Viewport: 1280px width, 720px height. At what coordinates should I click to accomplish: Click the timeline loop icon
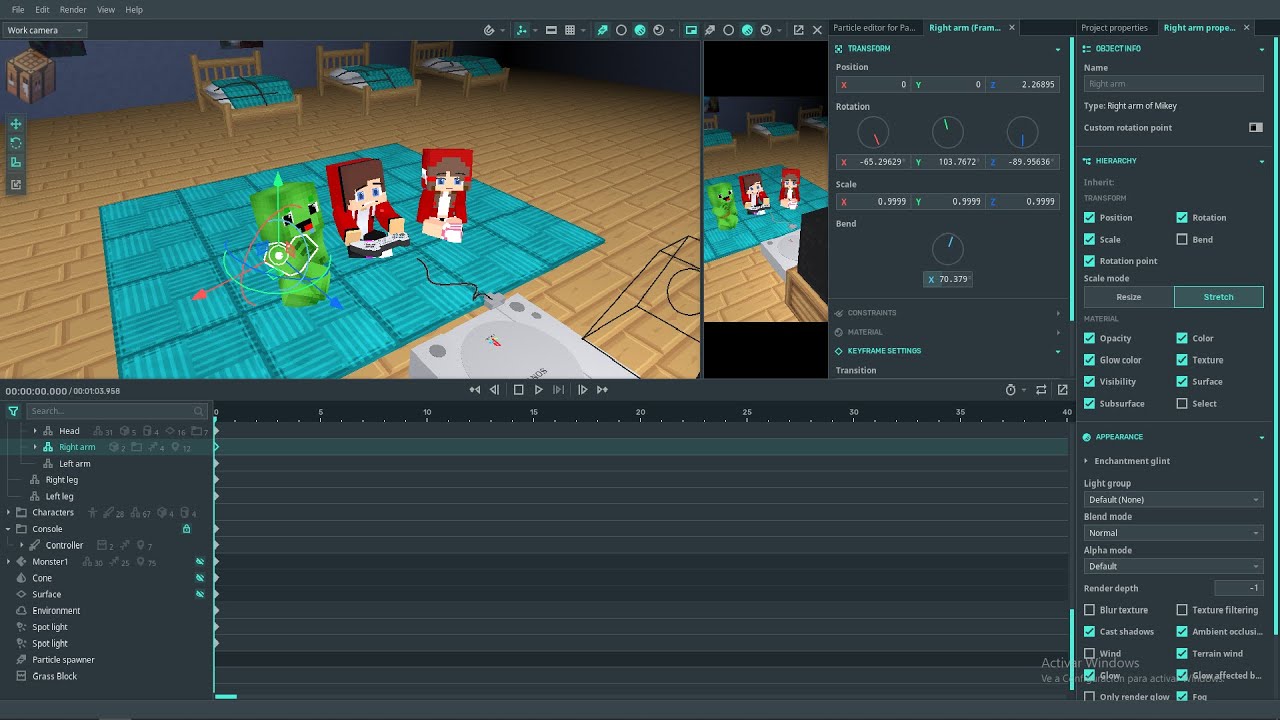click(1041, 390)
